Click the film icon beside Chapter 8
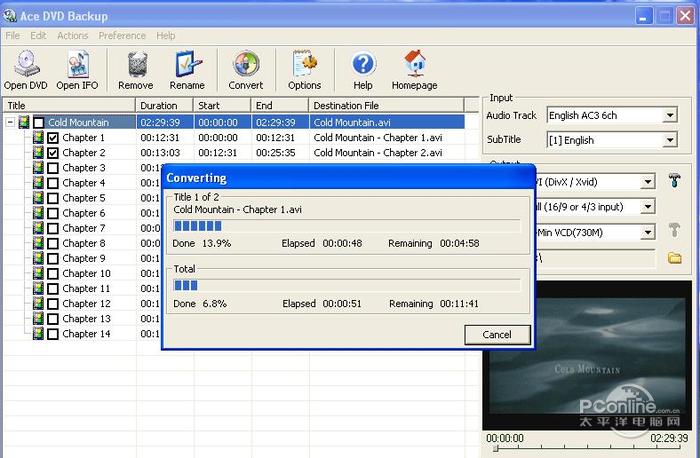Viewport: 700px width, 458px height. point(38,243)
